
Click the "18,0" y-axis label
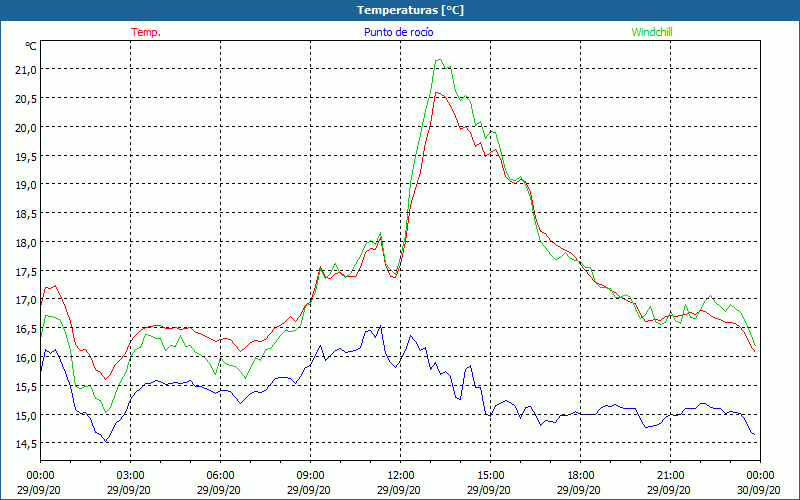click(x=26, y=243)
